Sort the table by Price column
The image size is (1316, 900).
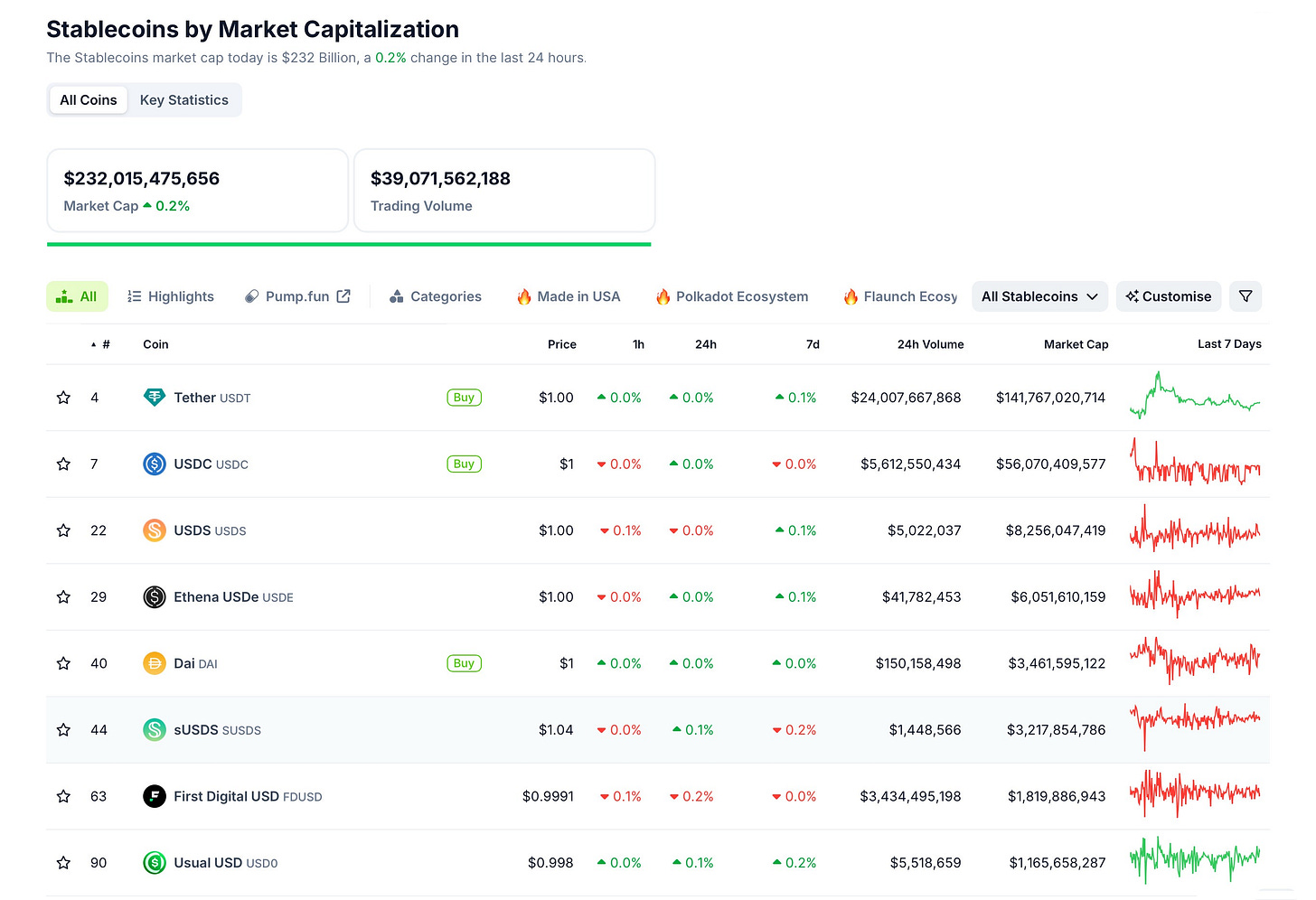pyautogui.click(x=562, y=344)
